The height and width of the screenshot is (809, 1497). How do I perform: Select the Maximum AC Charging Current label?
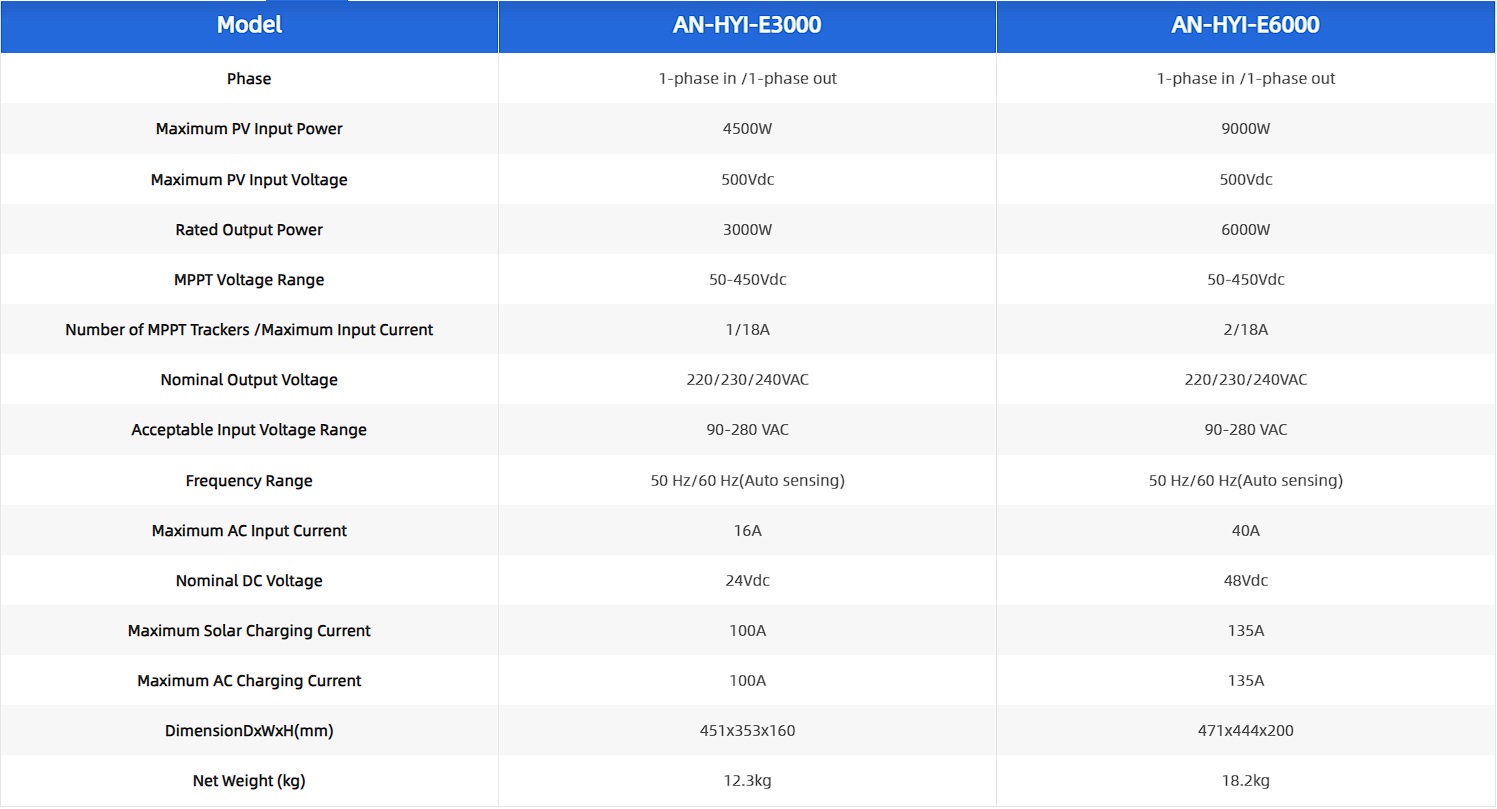click(249, 681)
